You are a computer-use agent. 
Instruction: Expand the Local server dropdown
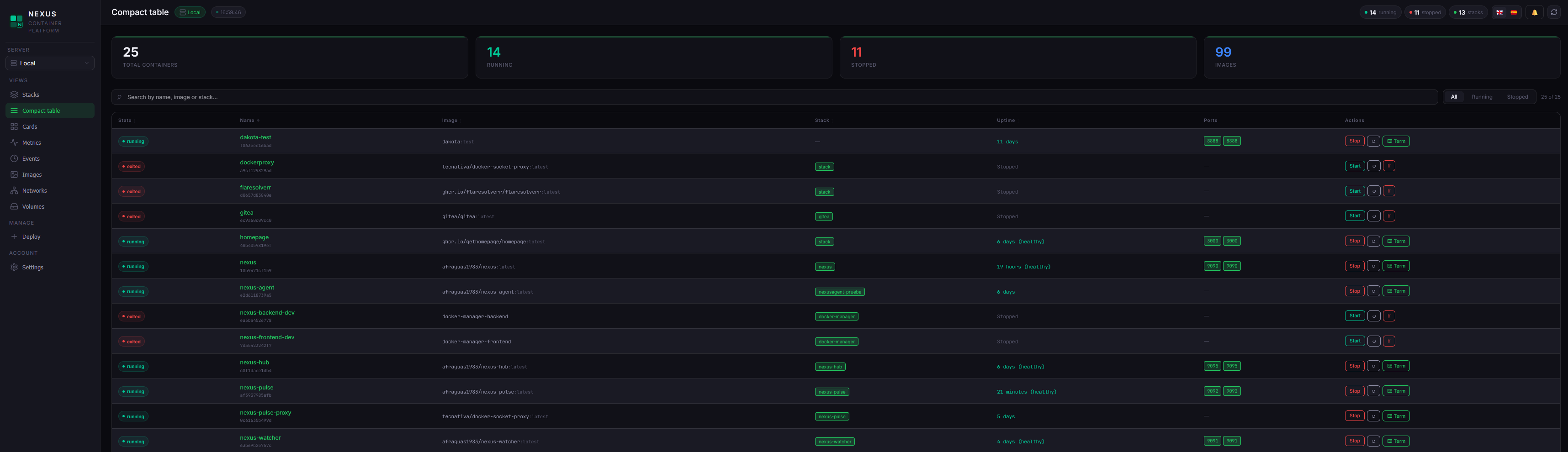click(x=50, y=63)
